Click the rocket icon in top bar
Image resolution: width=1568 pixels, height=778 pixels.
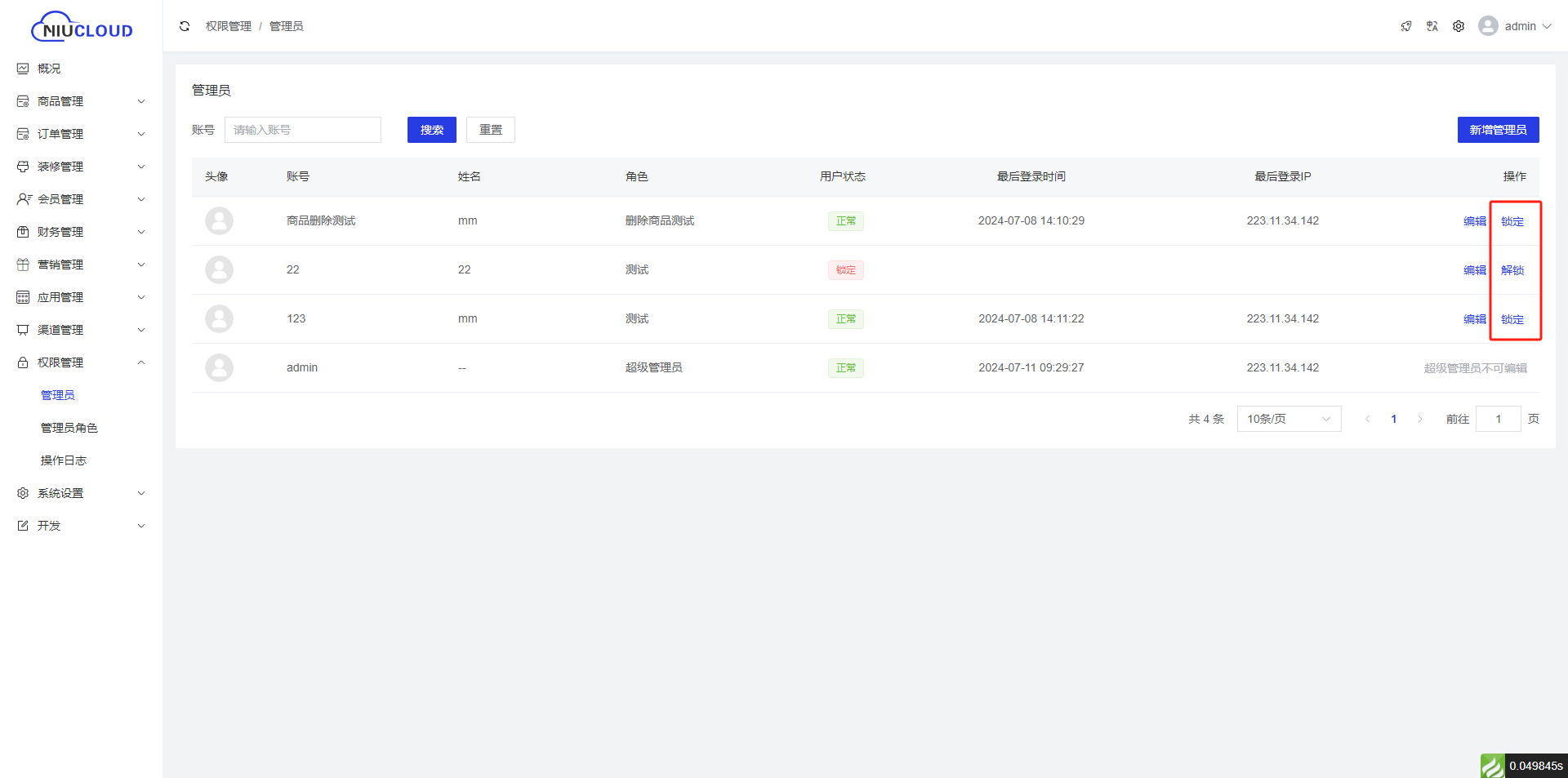1406,26
